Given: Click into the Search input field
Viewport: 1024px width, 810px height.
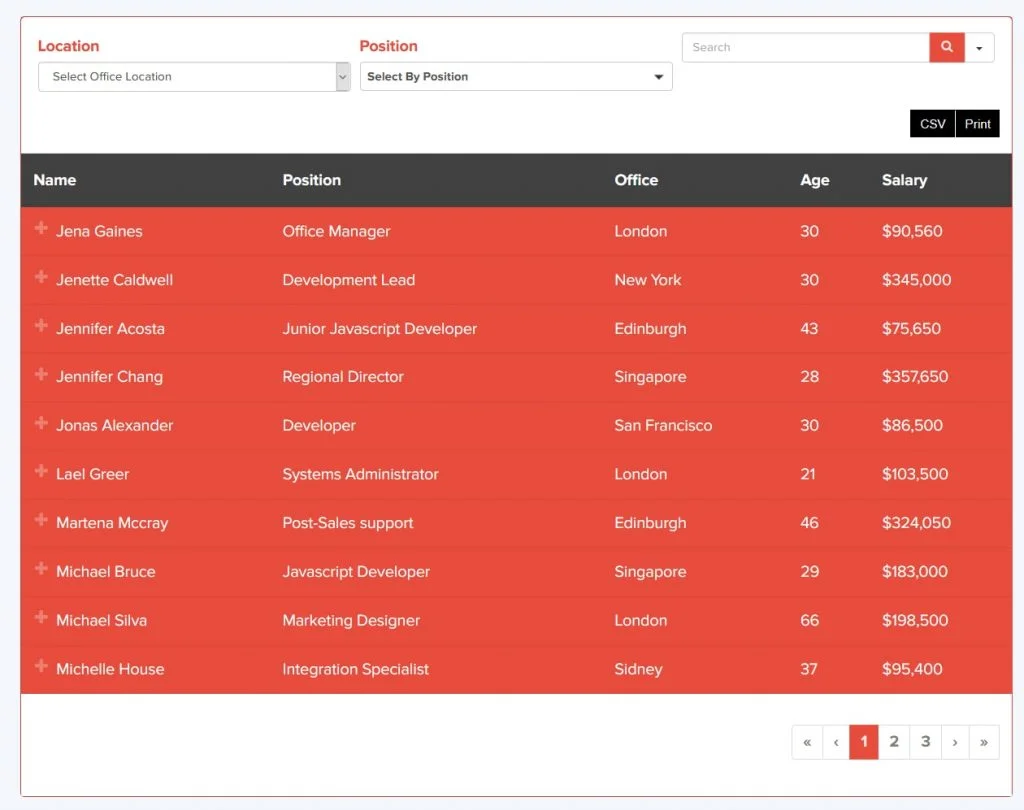Looking at the screenshot, I should 806,48.
